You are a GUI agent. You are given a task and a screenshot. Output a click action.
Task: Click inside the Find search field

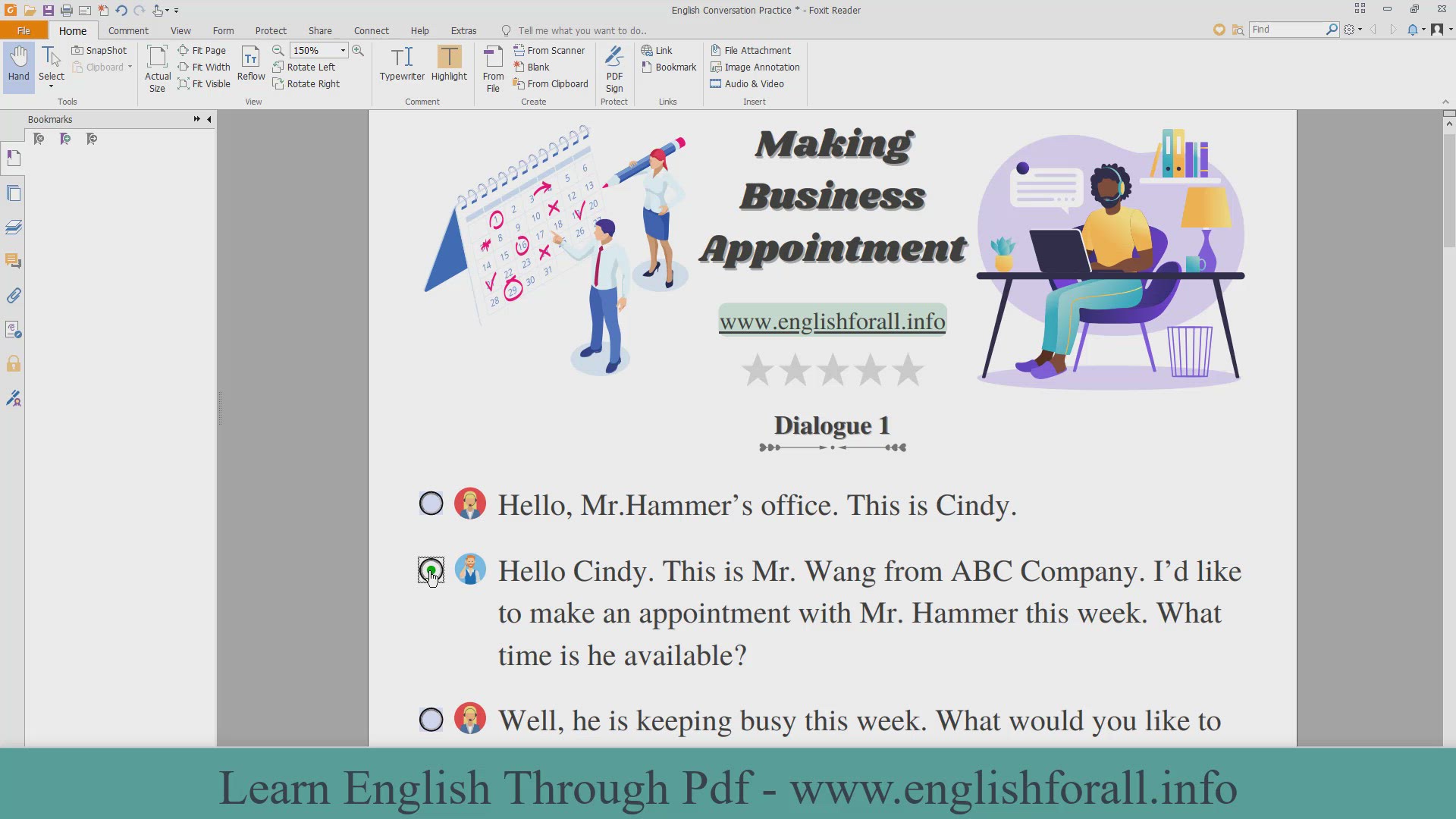coord(1287,29)
